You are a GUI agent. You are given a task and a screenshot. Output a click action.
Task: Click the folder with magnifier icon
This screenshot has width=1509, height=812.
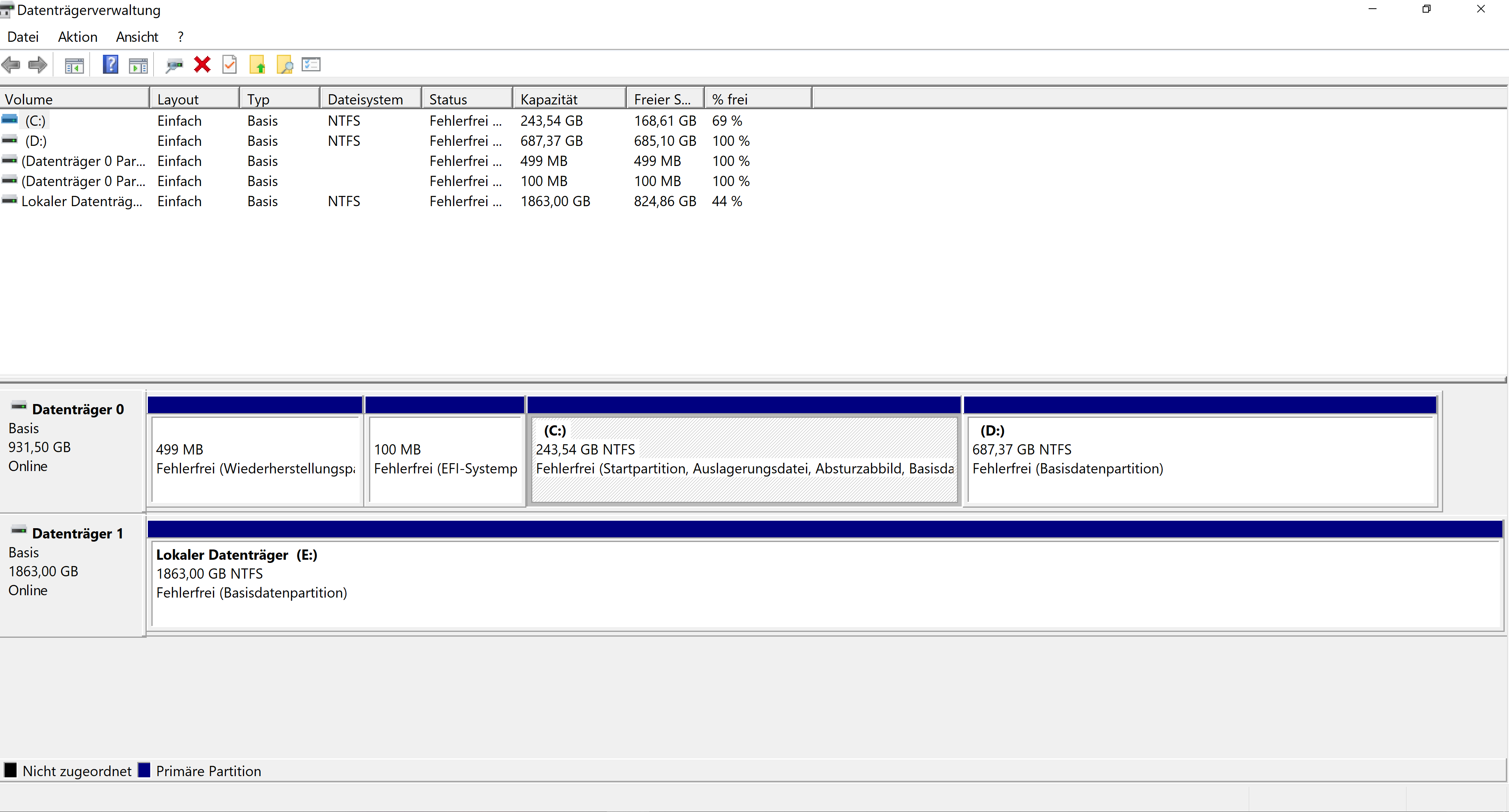285,65
